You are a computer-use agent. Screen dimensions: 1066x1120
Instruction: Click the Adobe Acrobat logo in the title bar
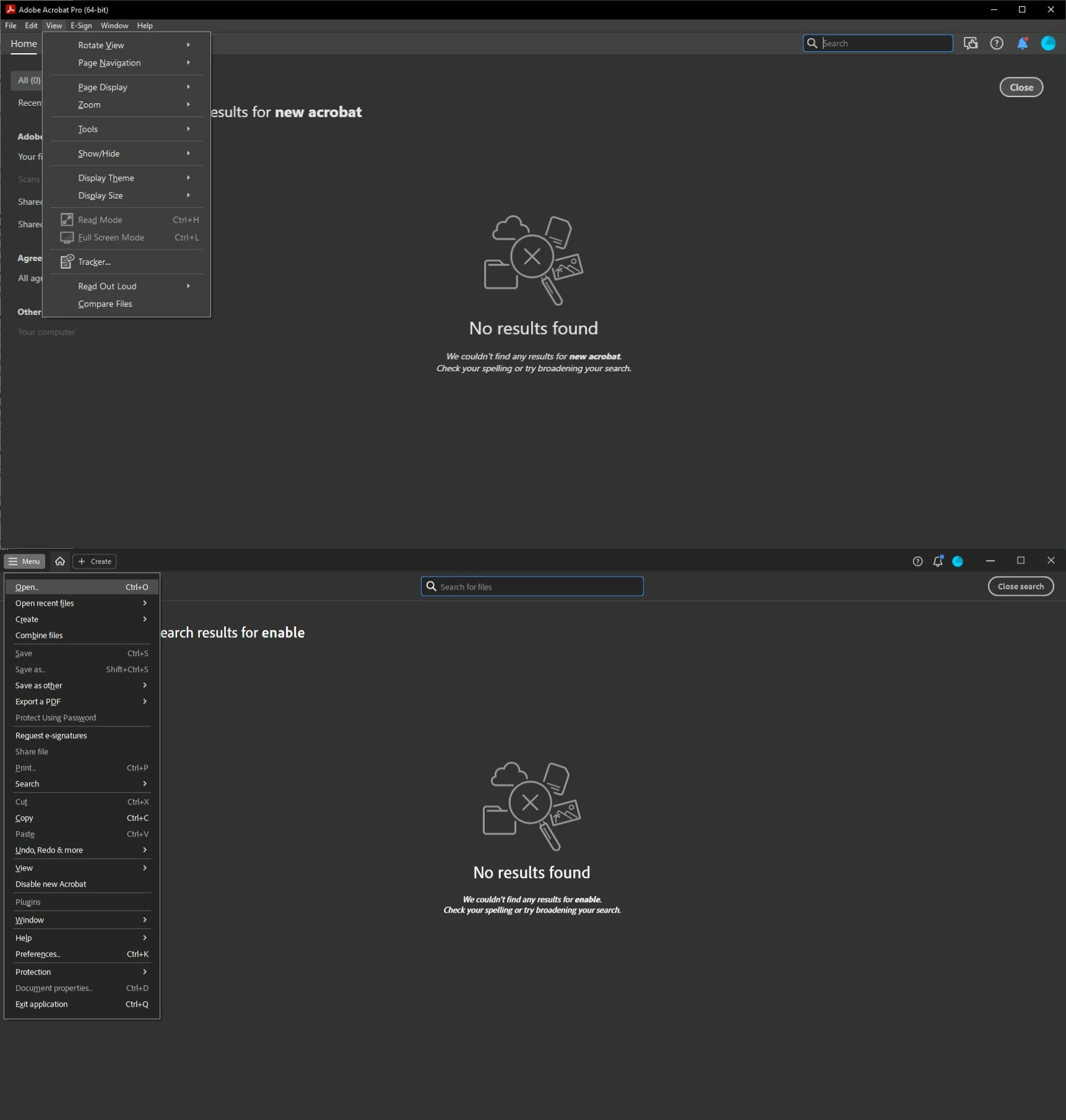(x=10, y=9)
